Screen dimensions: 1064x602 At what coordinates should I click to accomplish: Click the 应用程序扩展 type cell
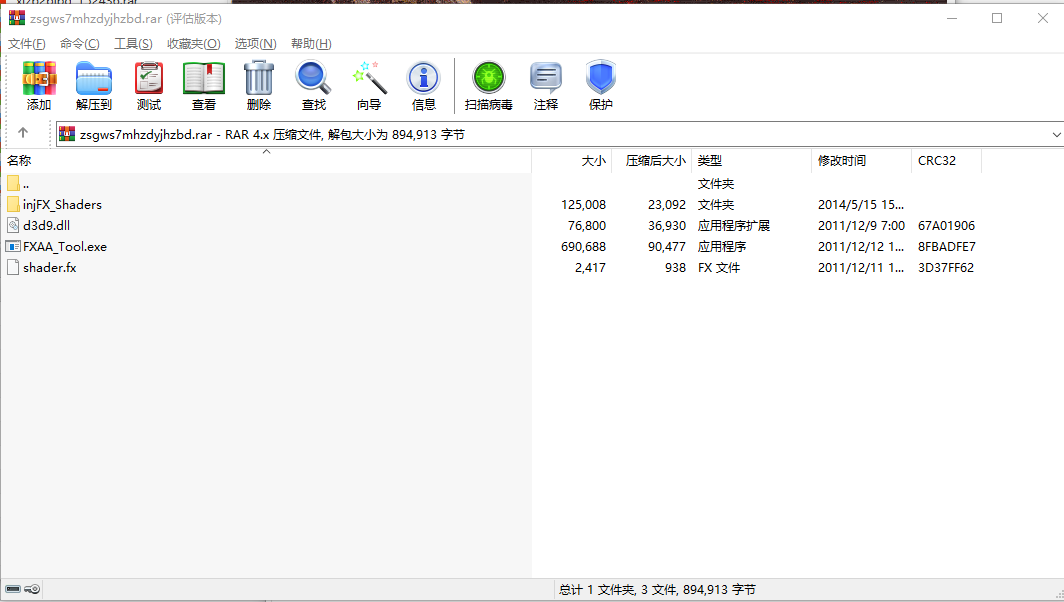[x=734, y=225]
